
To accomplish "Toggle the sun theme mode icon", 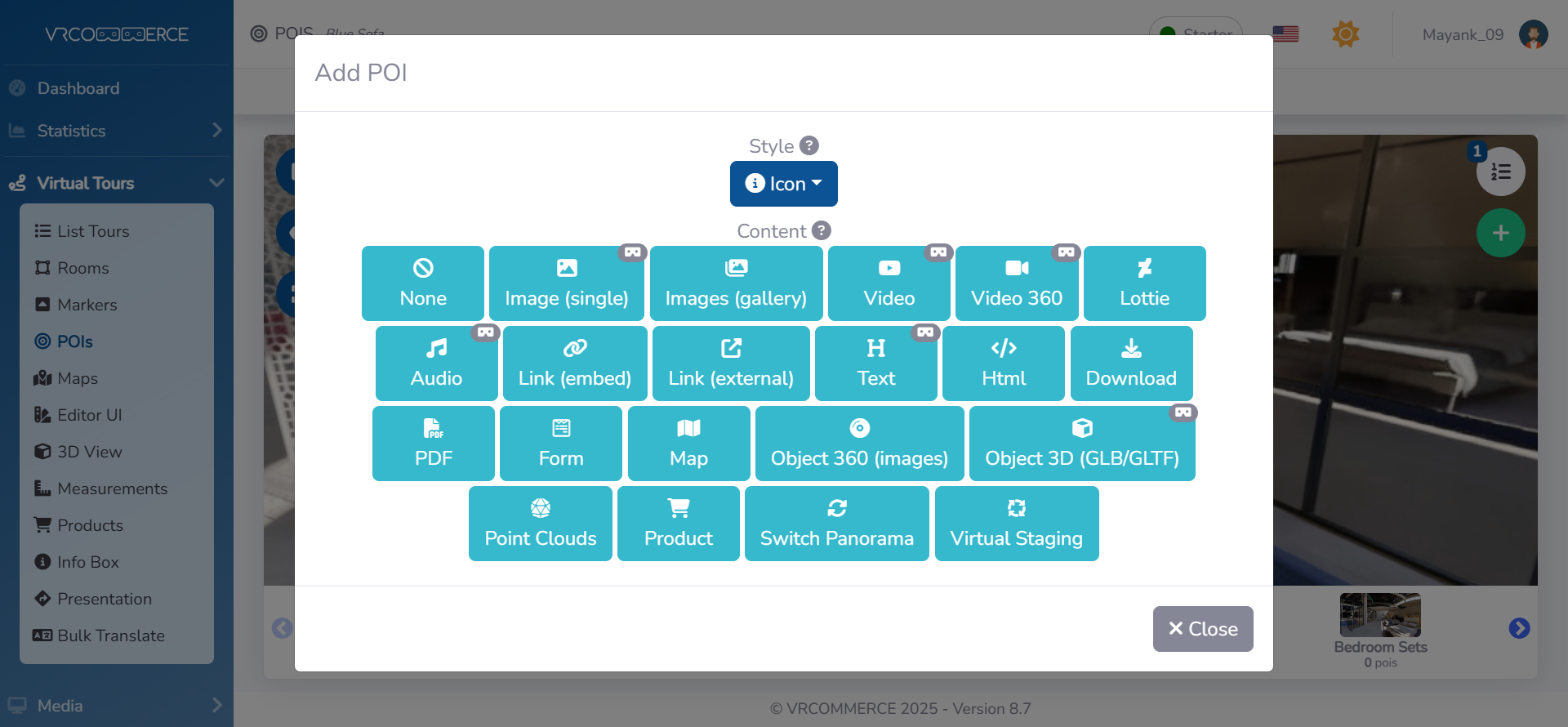I will 1345,34.
